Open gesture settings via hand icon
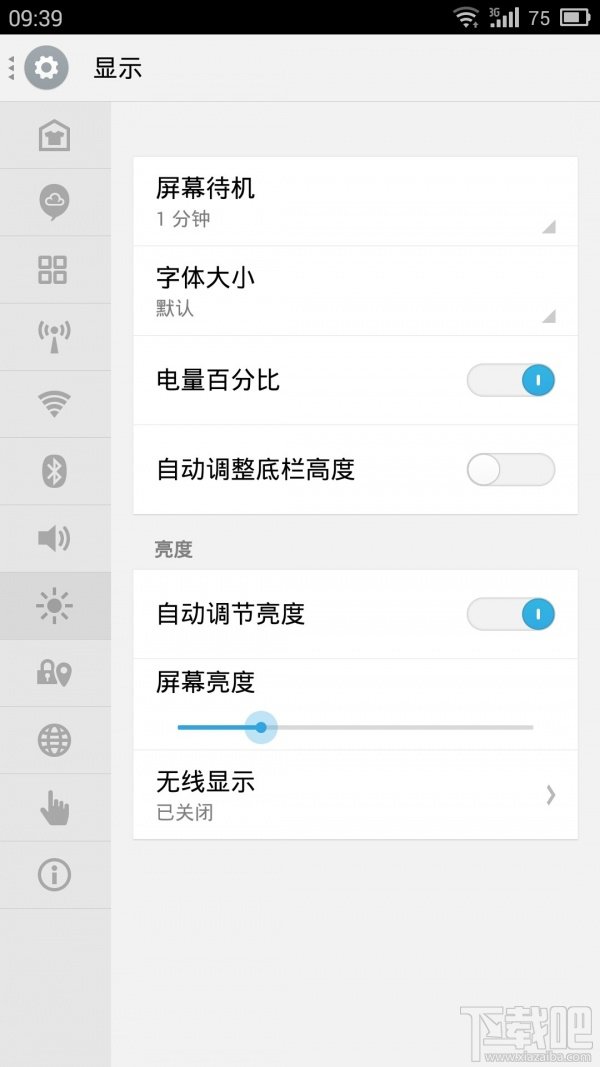This screenshot has height=1067, width=600. pos(55,807)
